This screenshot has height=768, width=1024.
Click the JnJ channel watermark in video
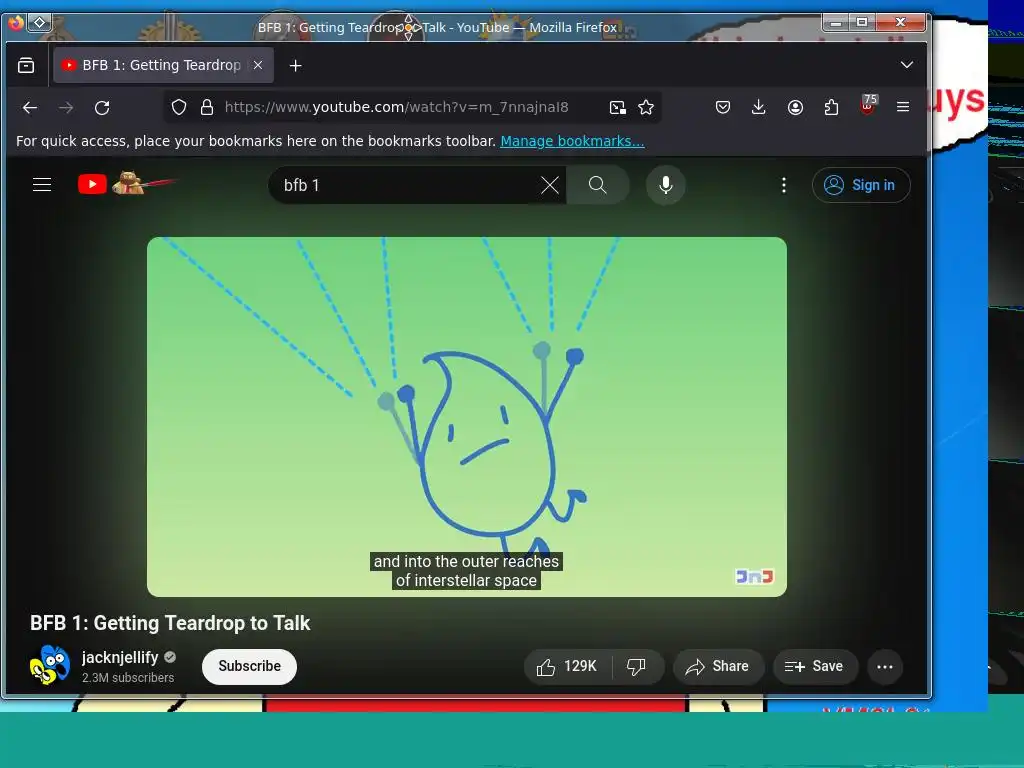[x=754, y=577]
